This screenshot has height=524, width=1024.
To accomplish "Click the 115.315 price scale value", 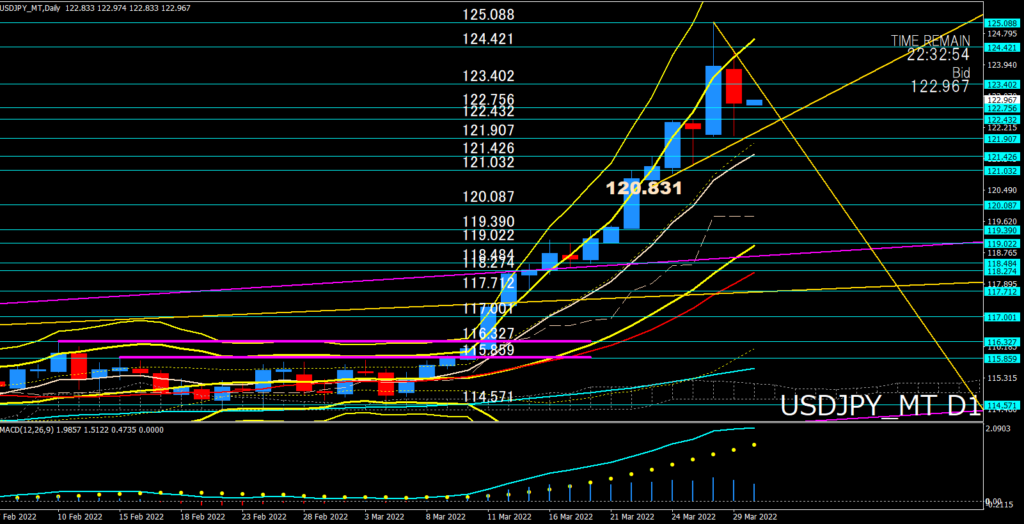I will tap(1002, 378).
